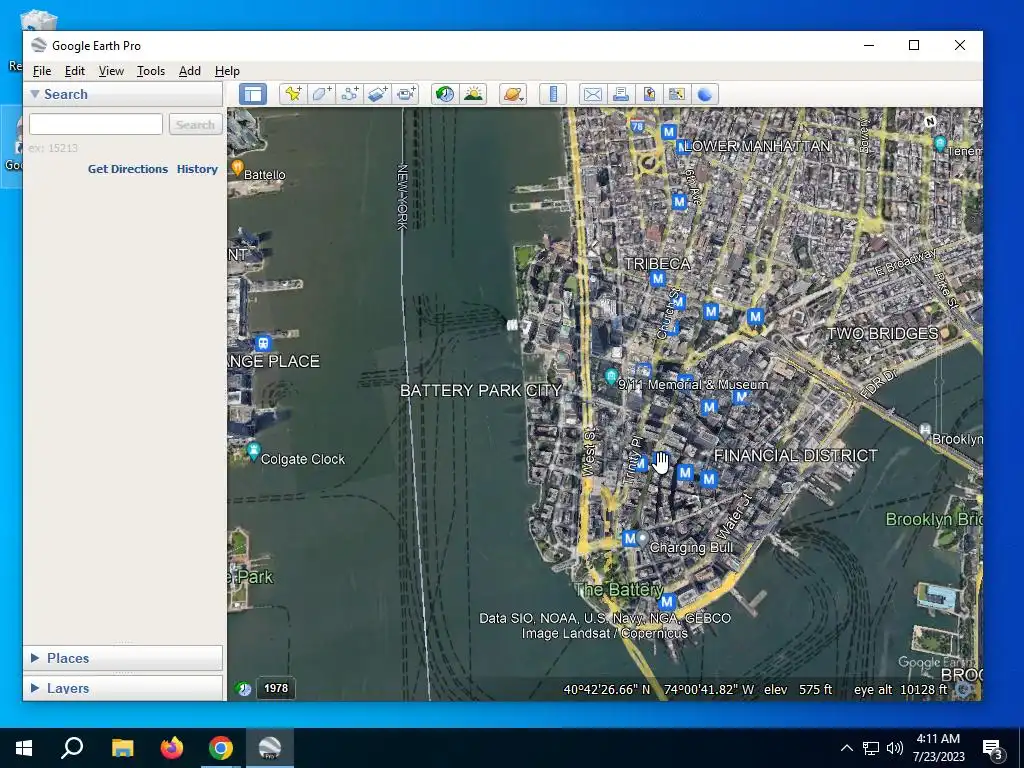
Task: Click the 1978 historical imagery date marker
Action: pyautogui.click(x=276, y=688)
